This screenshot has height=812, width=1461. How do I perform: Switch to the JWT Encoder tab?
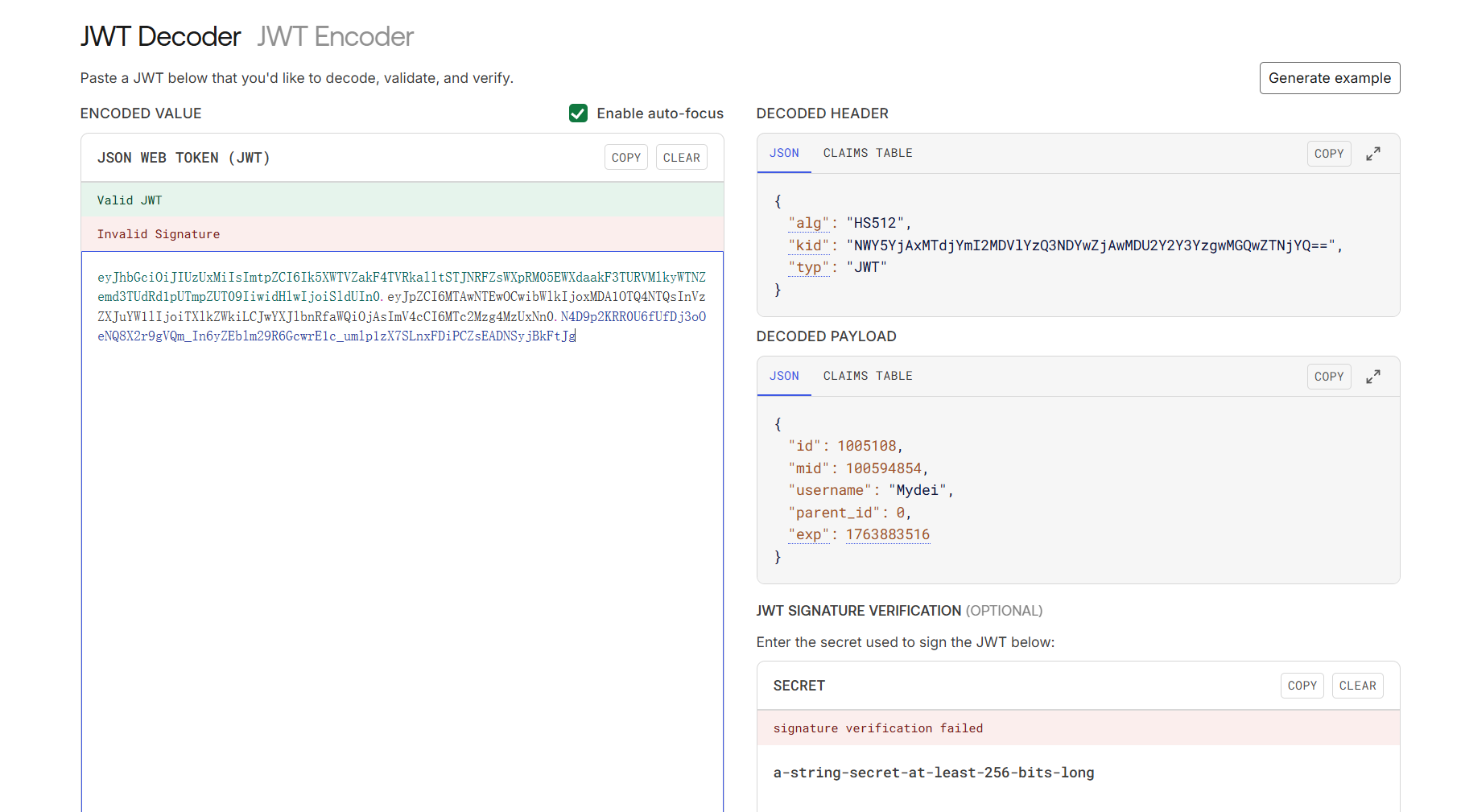pos(335,37)
